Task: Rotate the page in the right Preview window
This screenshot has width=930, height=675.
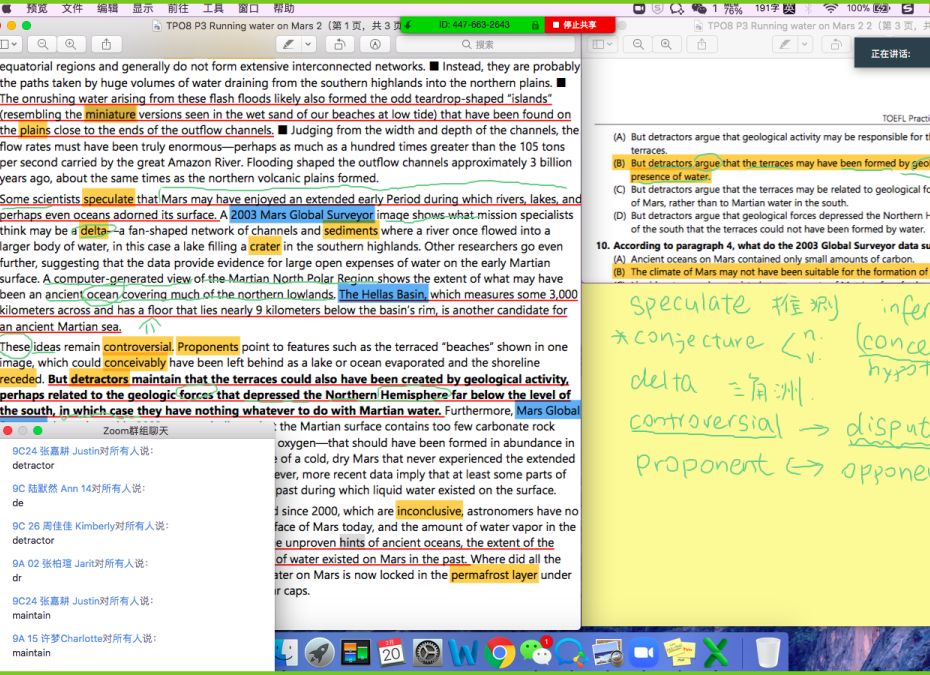Action: click(836, 44)
